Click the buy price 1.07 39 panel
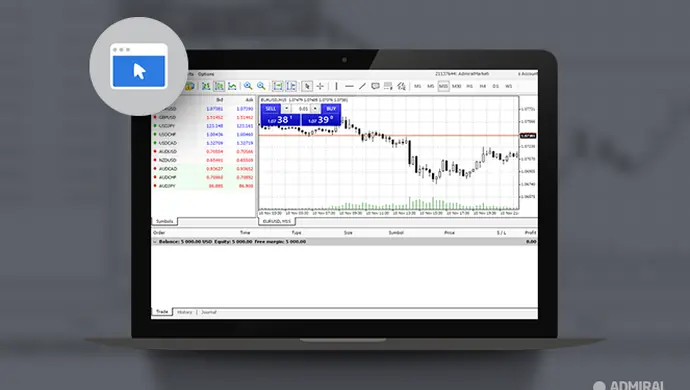Screen dimensions: 690x390 point(321,120)
